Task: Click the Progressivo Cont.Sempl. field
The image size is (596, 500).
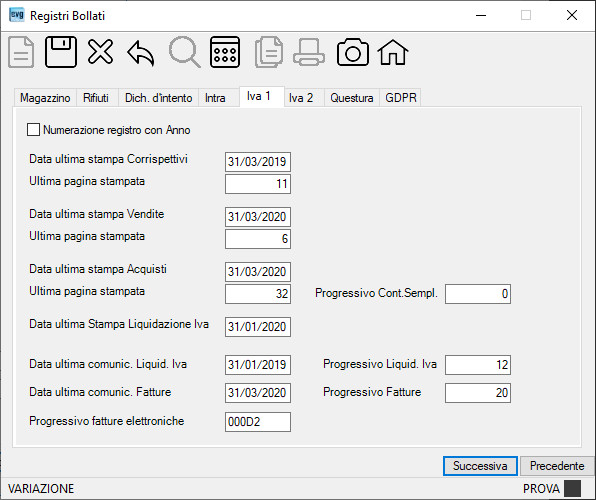Action: point(478,294)
